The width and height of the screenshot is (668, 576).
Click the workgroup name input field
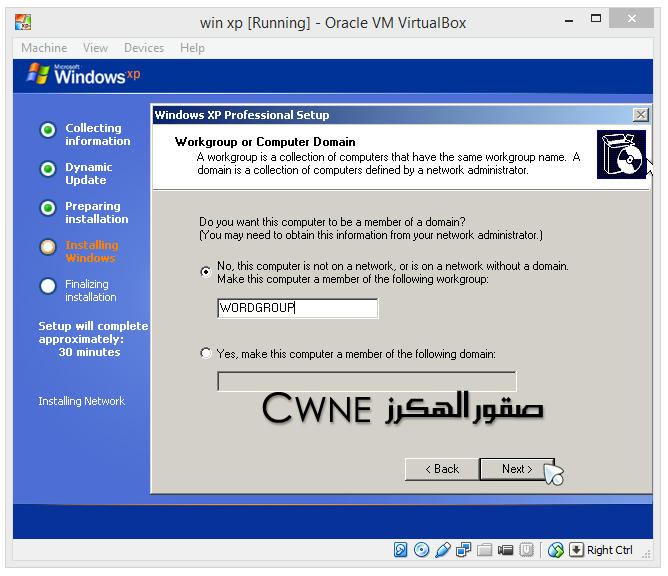coord(297,308)
